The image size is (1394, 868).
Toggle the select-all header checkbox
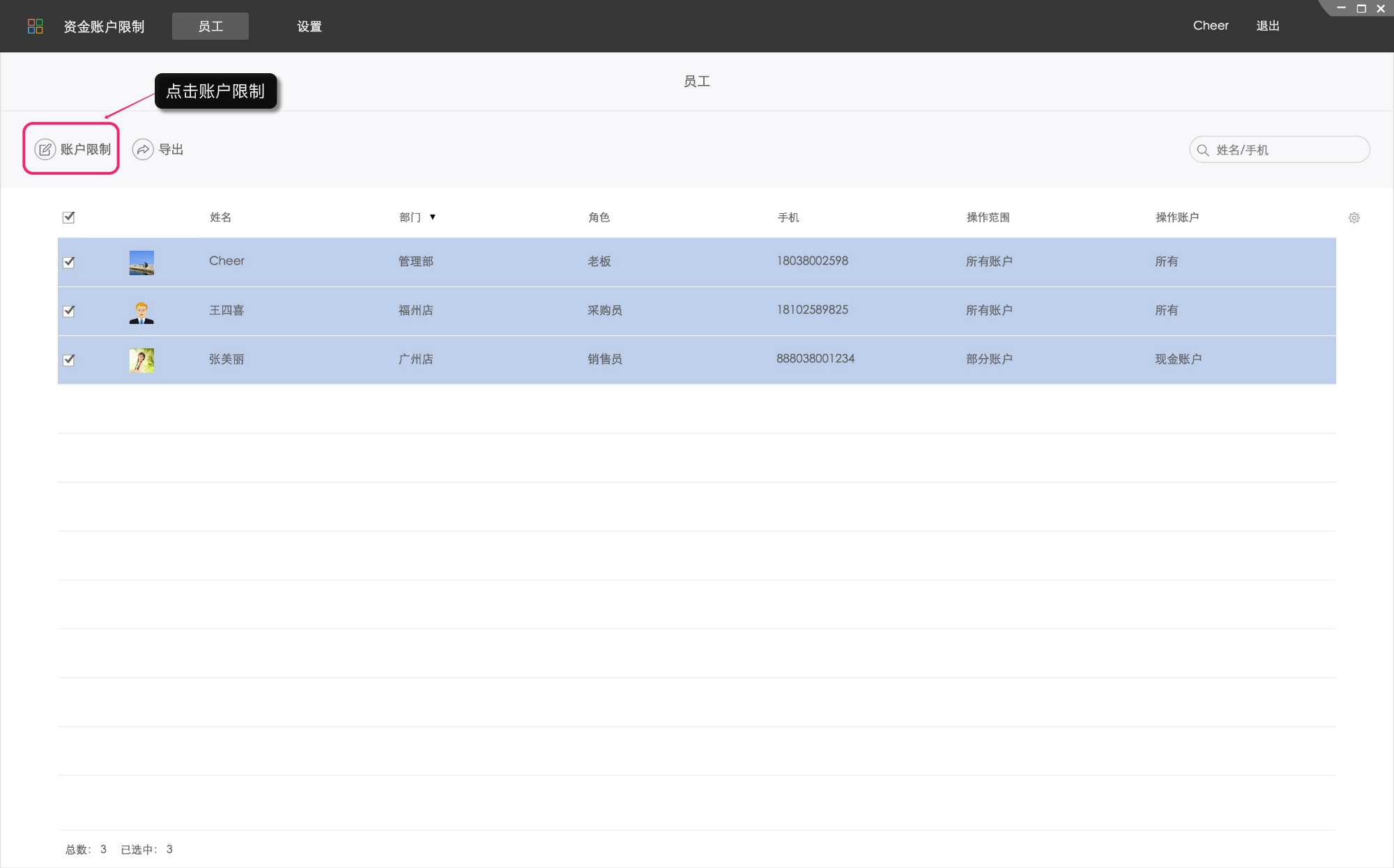click(x=68, y=217)
